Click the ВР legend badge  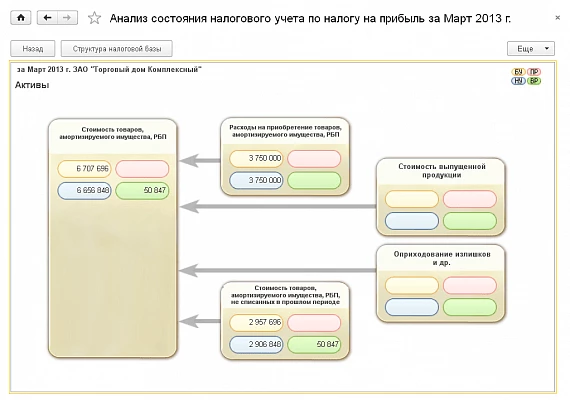[x=534, y=81]
